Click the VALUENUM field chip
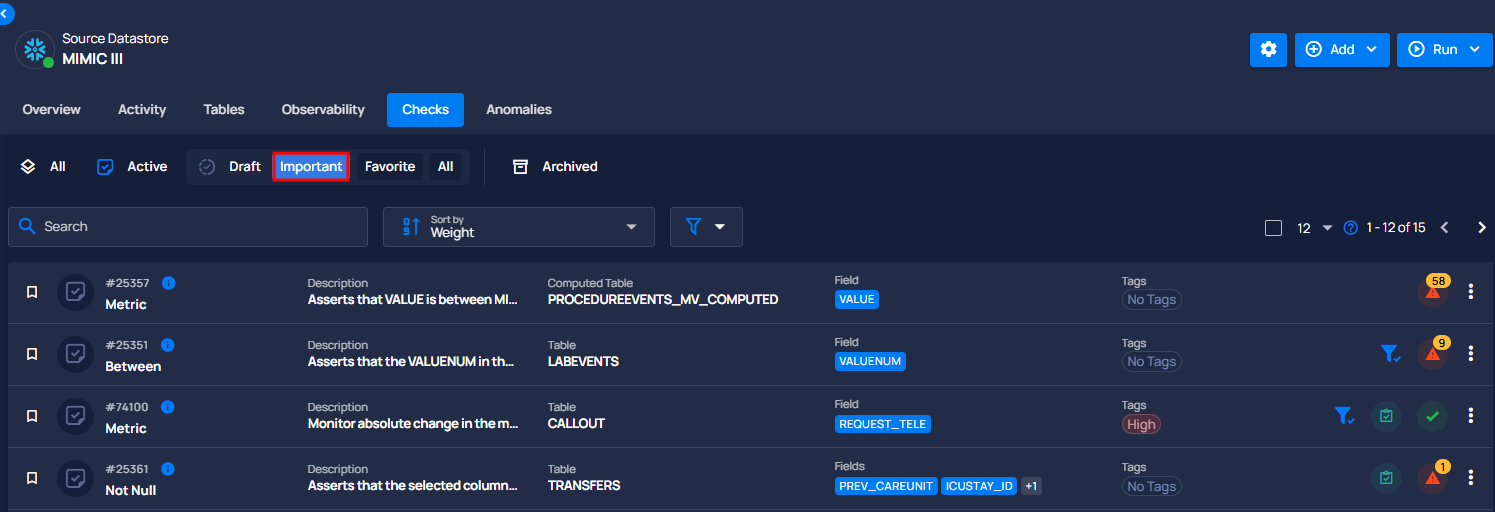The height and width of the screenshot is (512, 1495). 870,361
